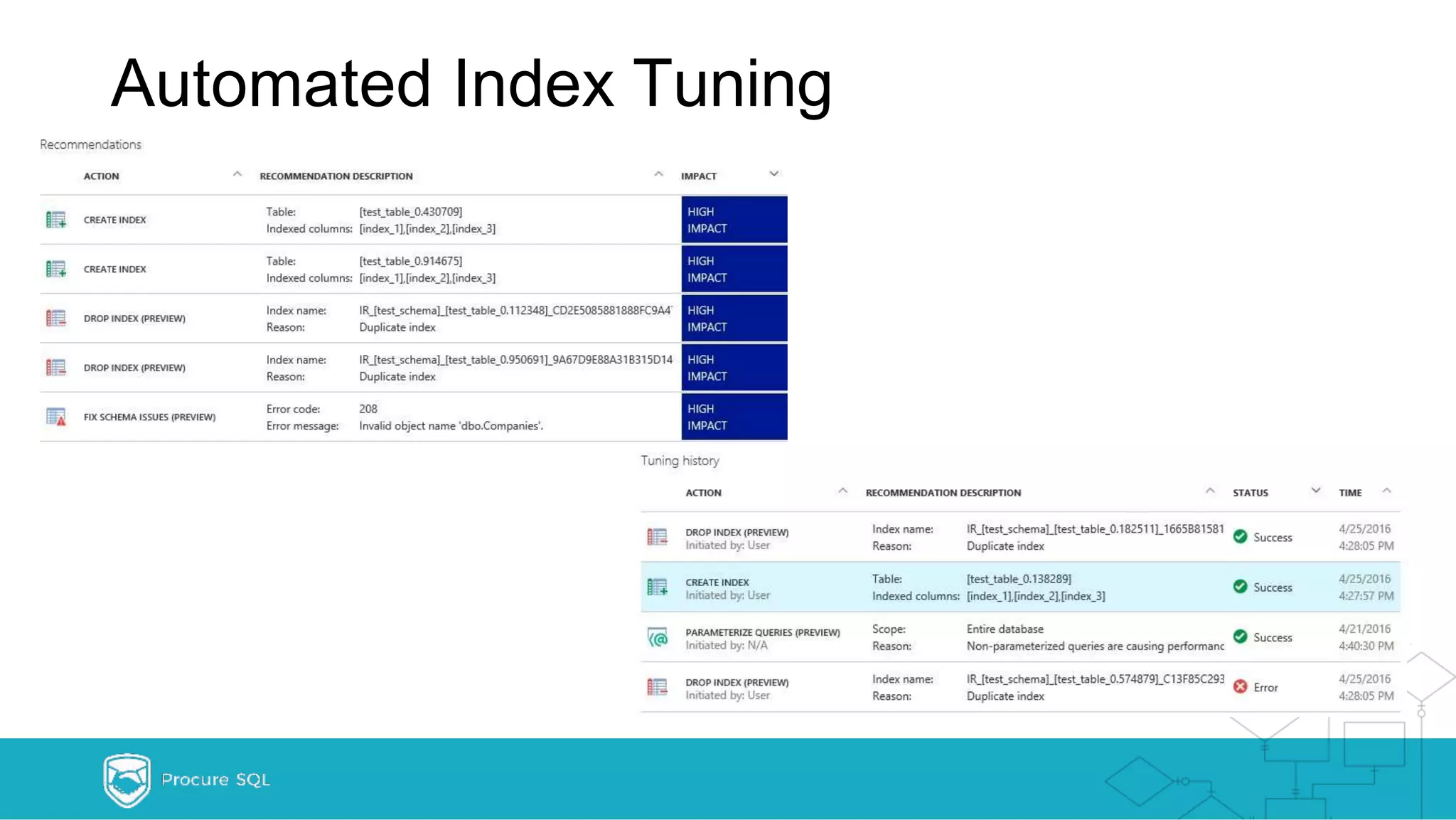
Task: Sort Tuning history by the TIME arrow
Action: [1386, 491]
